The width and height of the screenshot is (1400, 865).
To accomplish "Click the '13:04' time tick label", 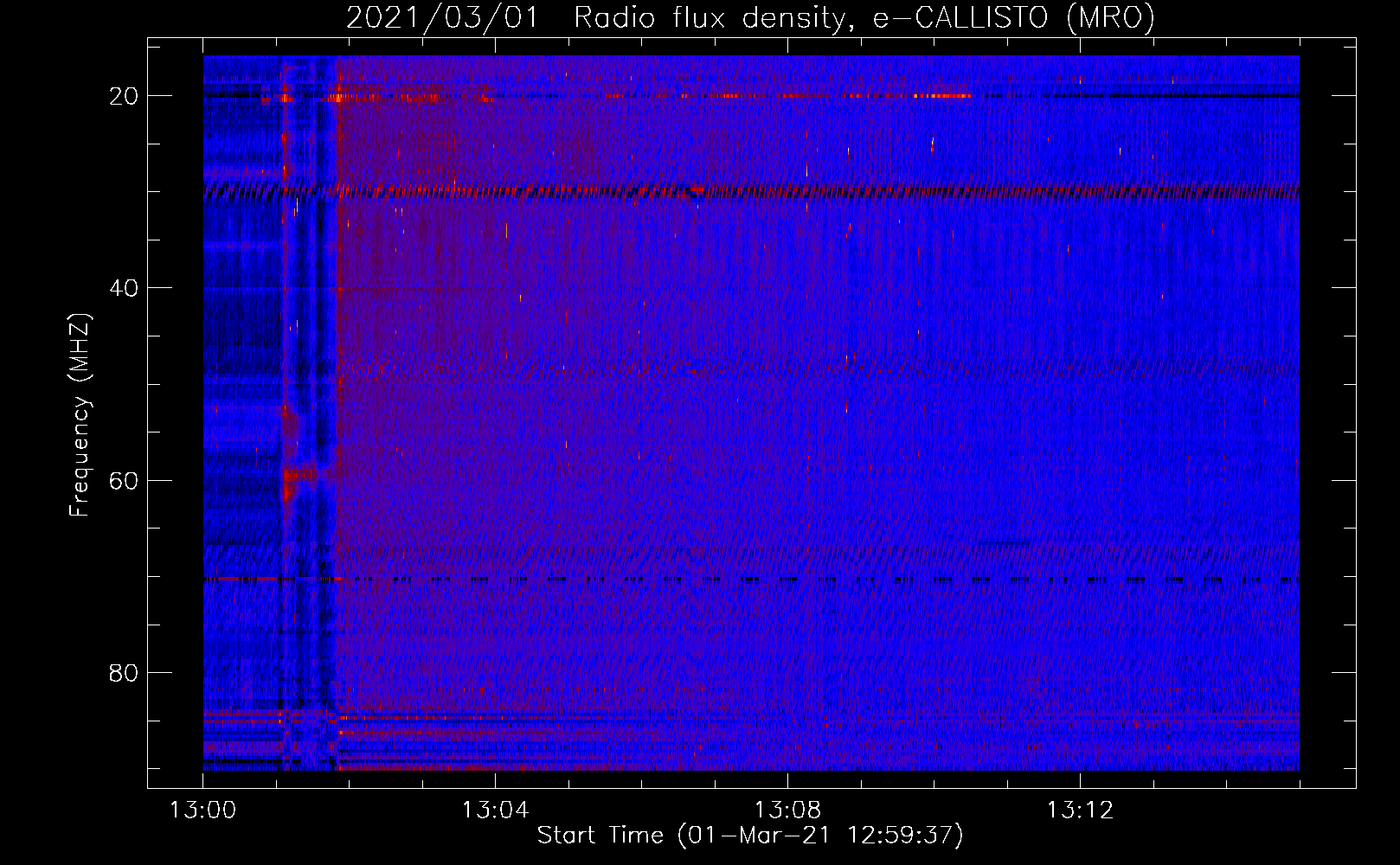I will click(x=495, y=811).
